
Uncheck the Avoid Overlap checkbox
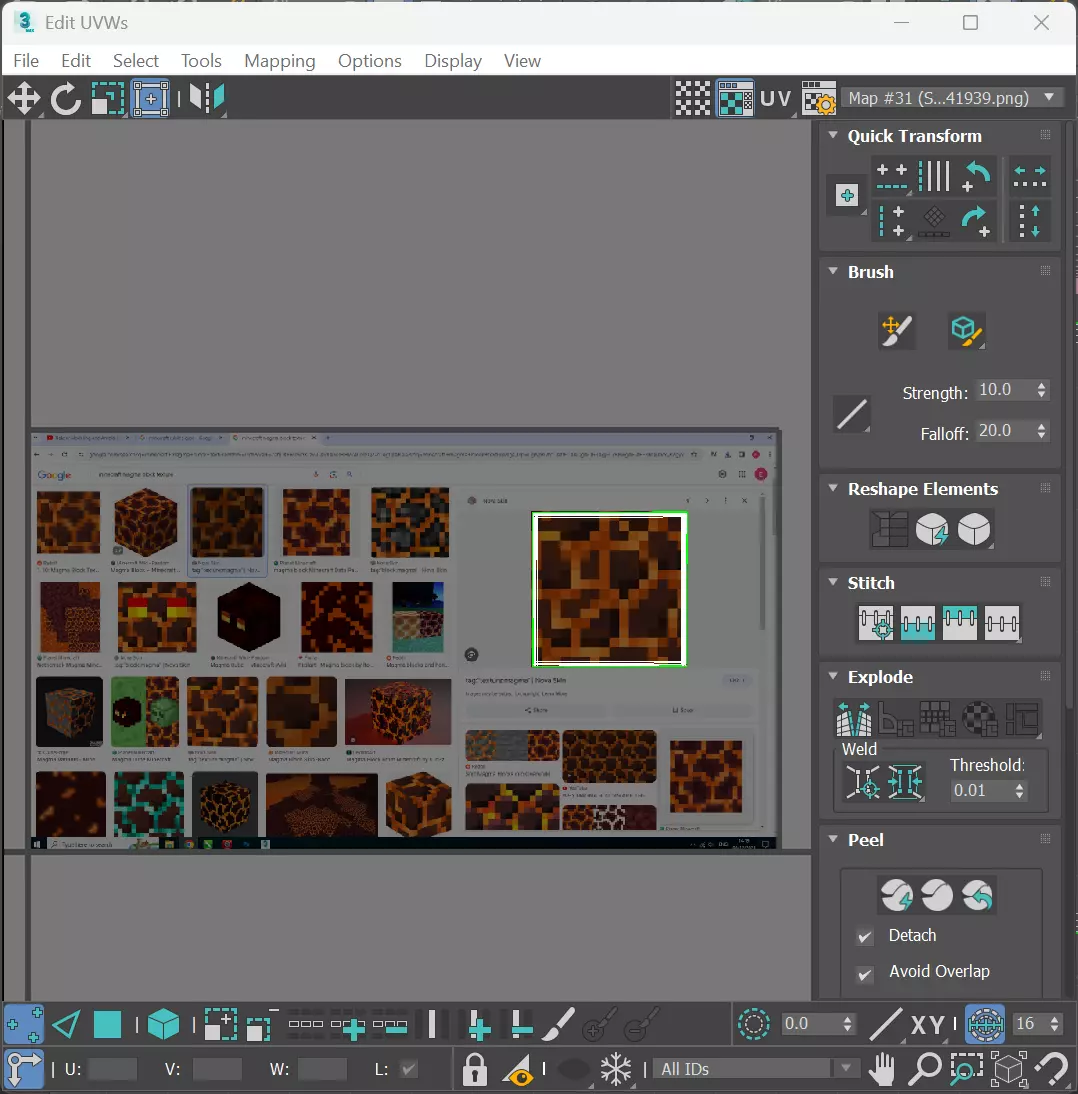[x=864, y=974]
